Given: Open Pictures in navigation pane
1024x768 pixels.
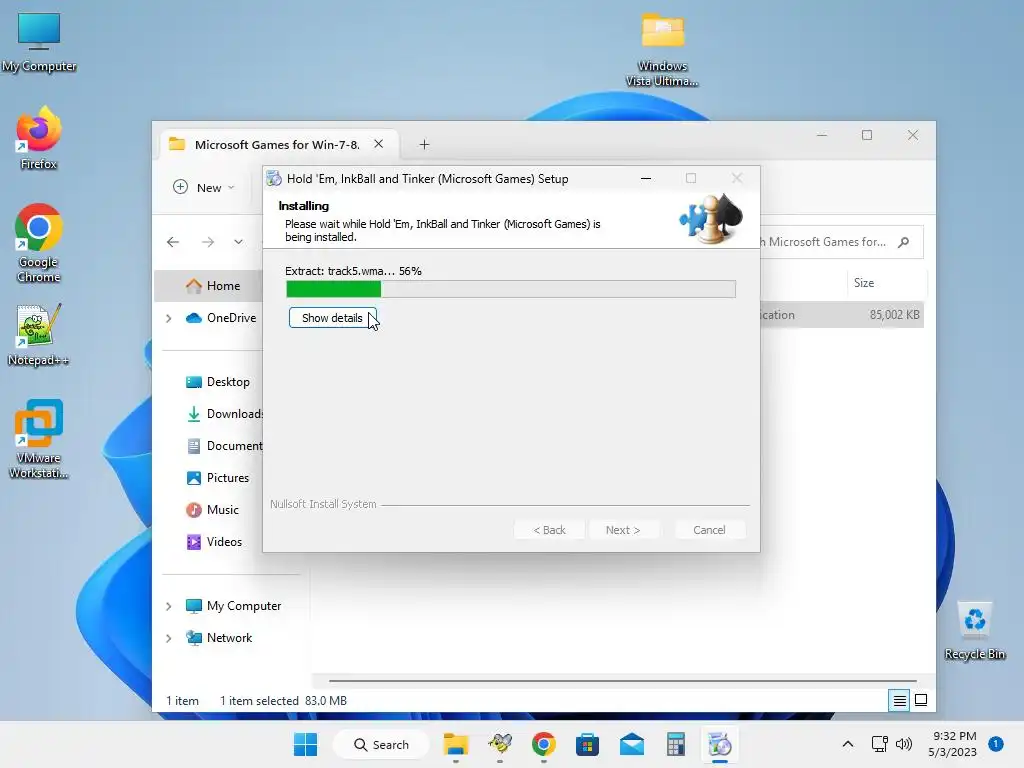Looking at the screenshot, I should 217,478.
